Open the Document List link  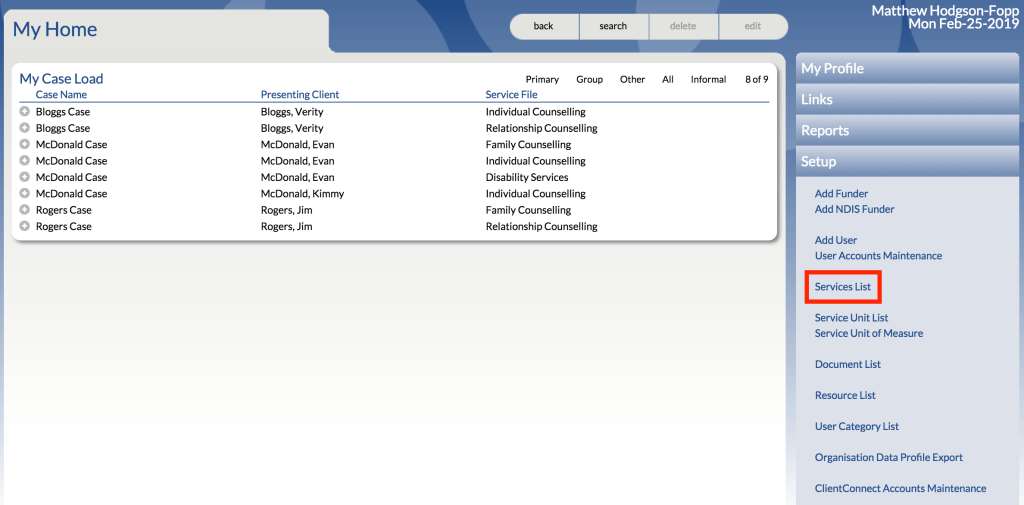(x=848, y=364)
